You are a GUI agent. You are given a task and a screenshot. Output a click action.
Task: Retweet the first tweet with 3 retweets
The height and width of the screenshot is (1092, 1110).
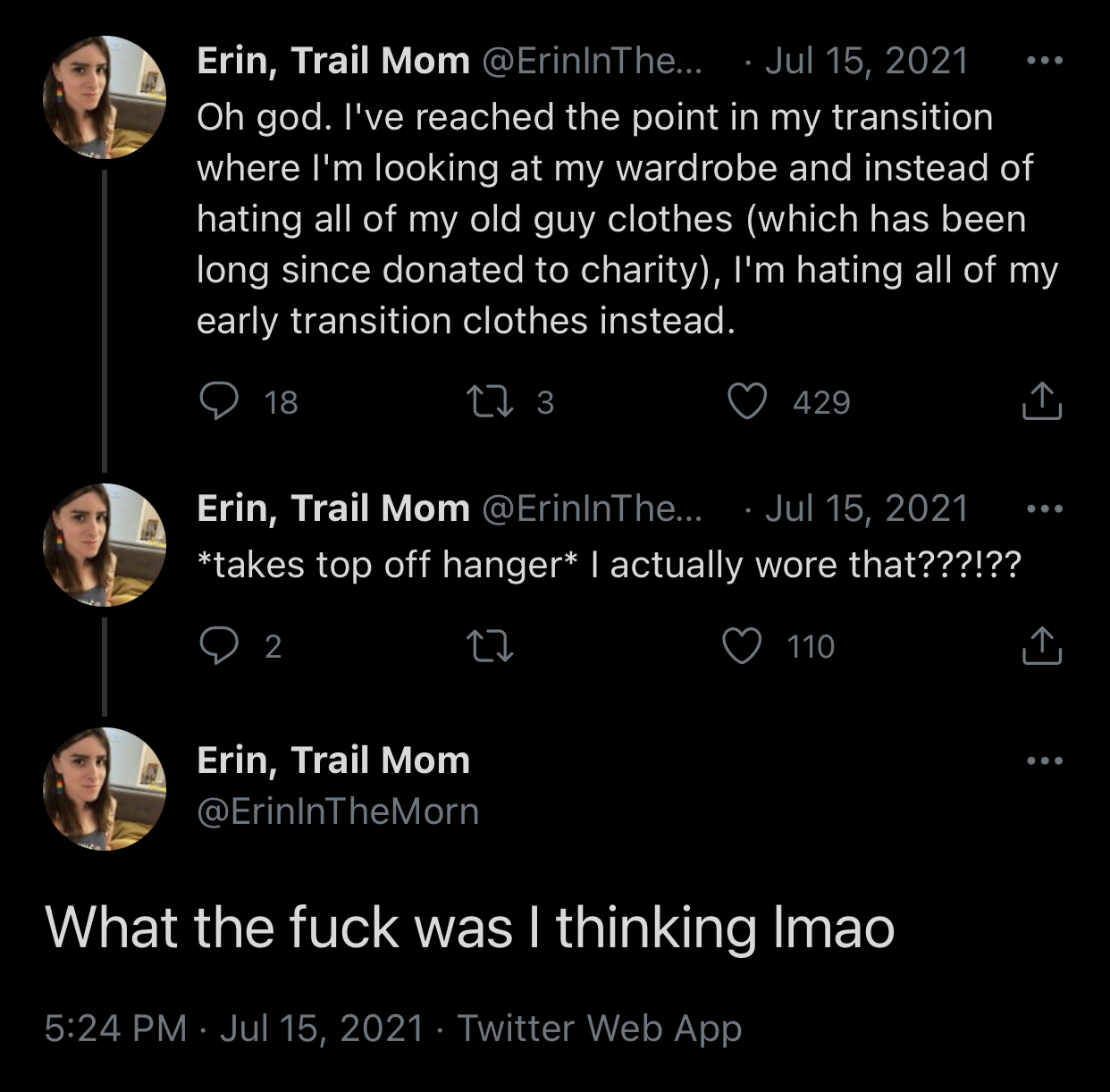(x=491, y=401)
